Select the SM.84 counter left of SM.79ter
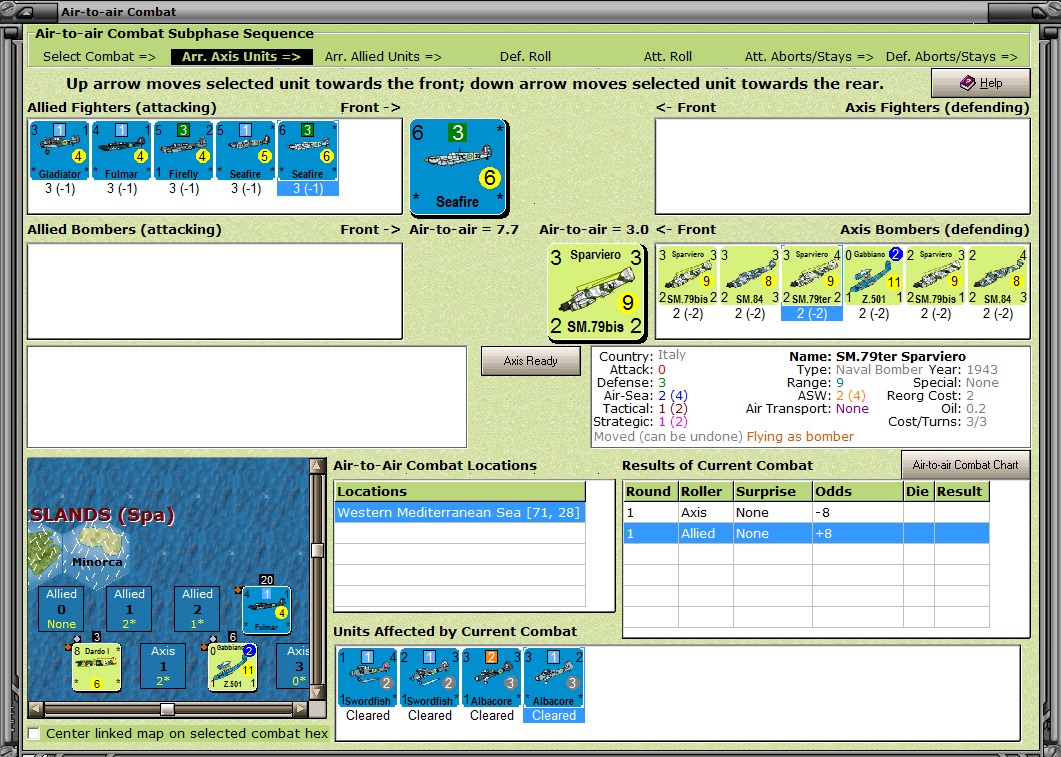 pyautogui.click(x=750, y=275)
